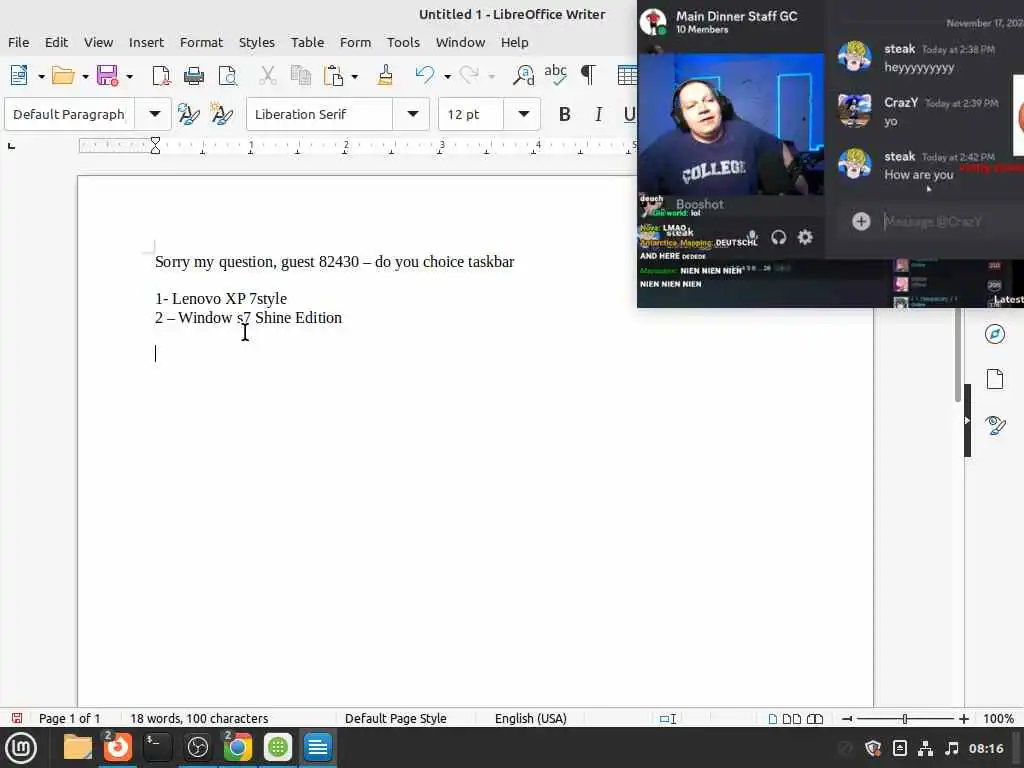The width and height of the screenshot is (1024, 768).
Task: Click Insert Table icon in toolbar
Action: click(x=627, y=76)
